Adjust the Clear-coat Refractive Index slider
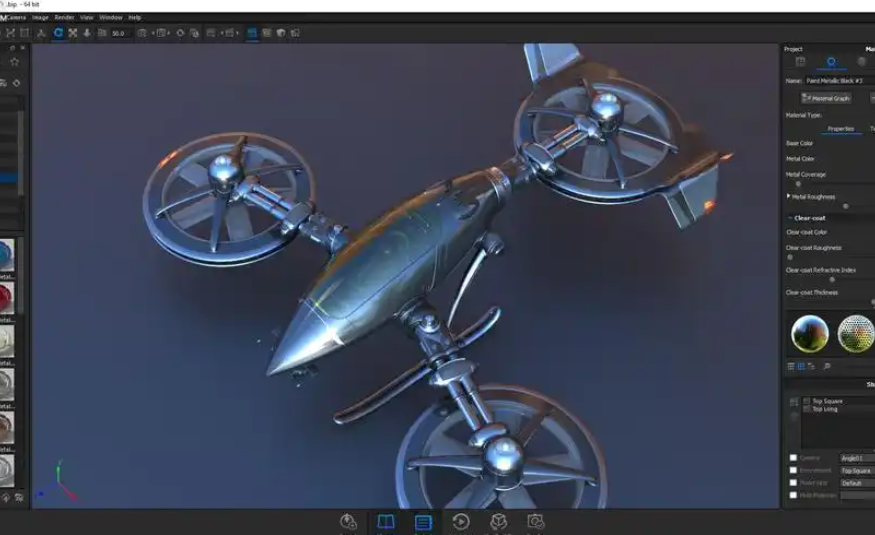 point(832,279)
